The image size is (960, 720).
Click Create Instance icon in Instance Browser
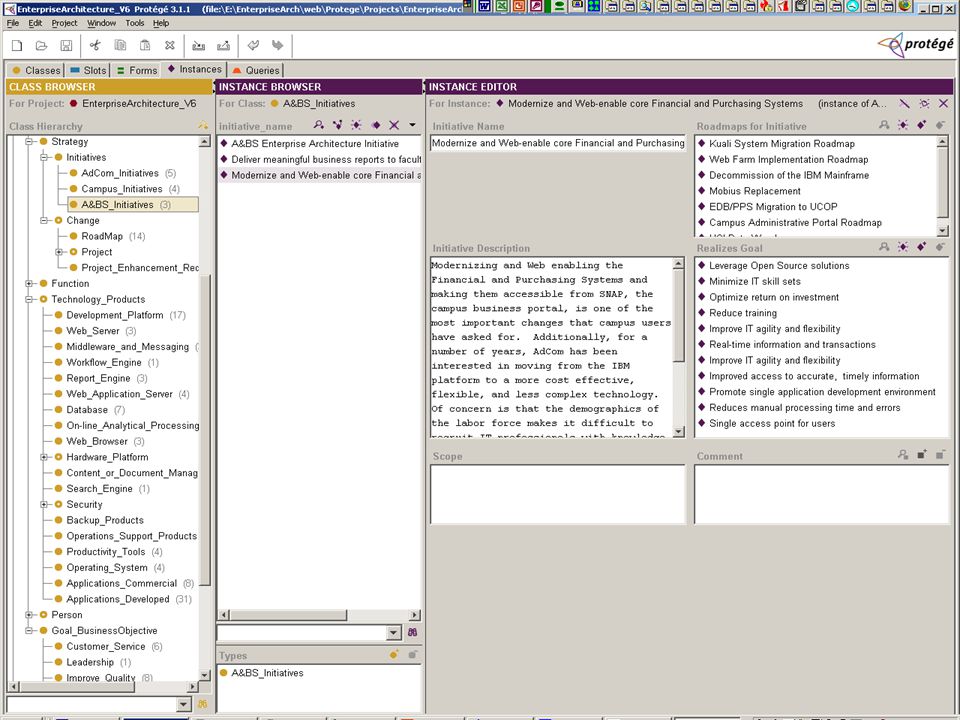point(356,125)
